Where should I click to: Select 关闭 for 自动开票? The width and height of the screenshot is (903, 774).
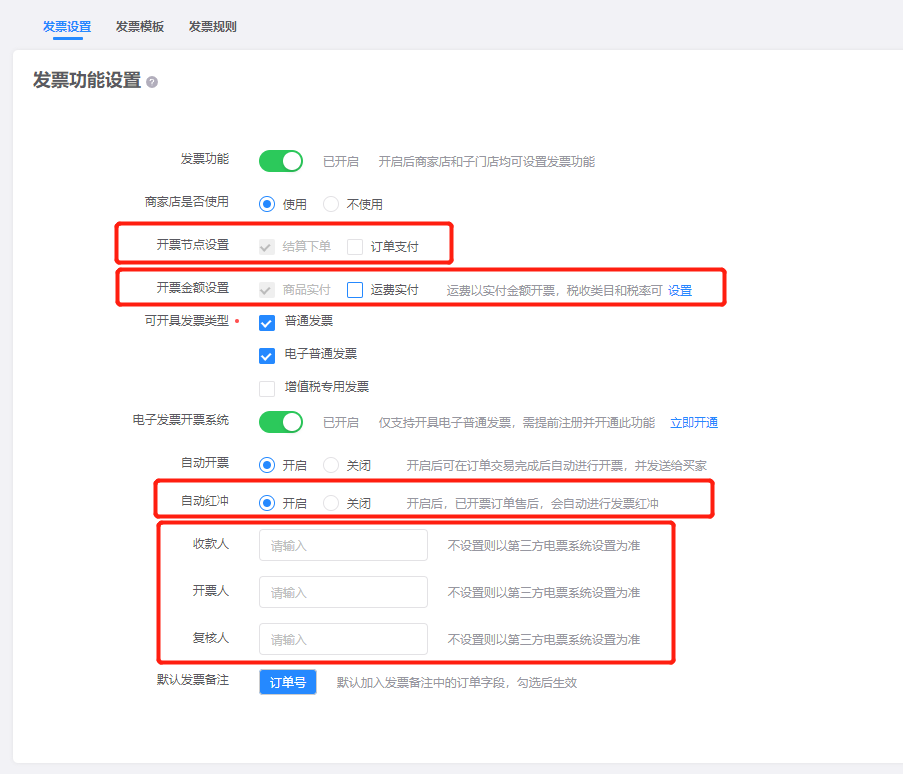pos(331,465)
